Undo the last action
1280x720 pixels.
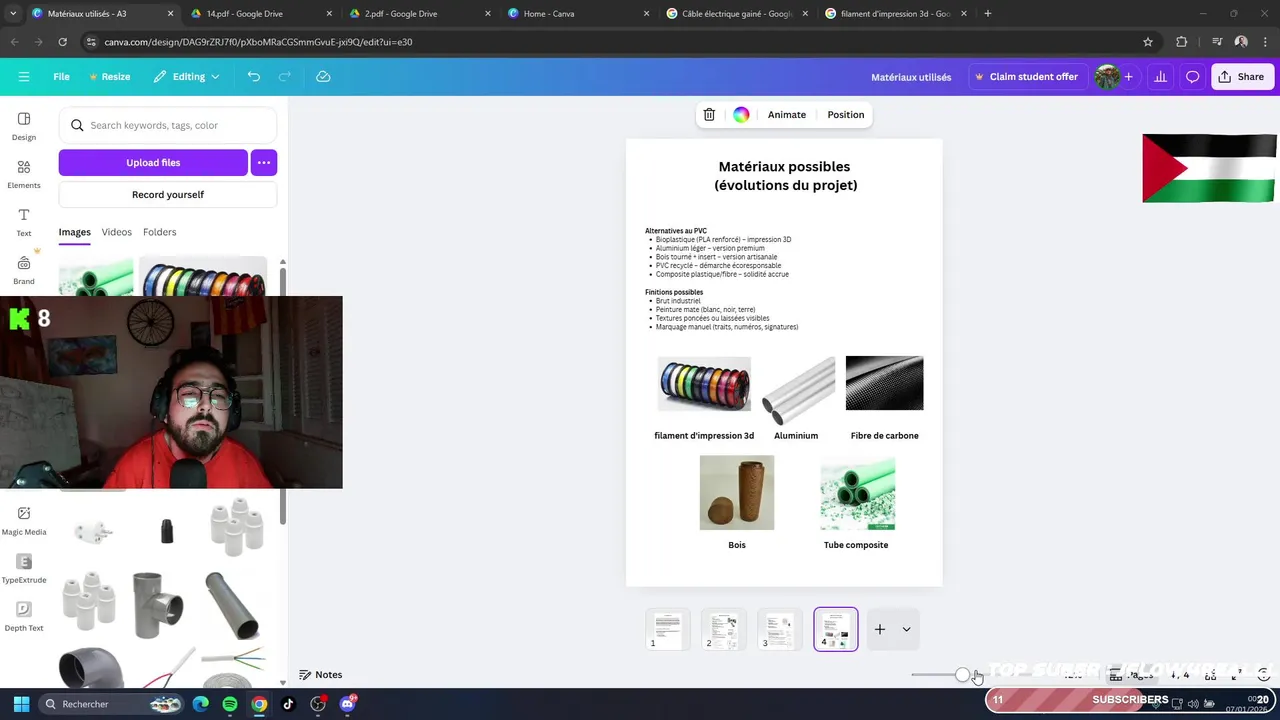(254, 77)
